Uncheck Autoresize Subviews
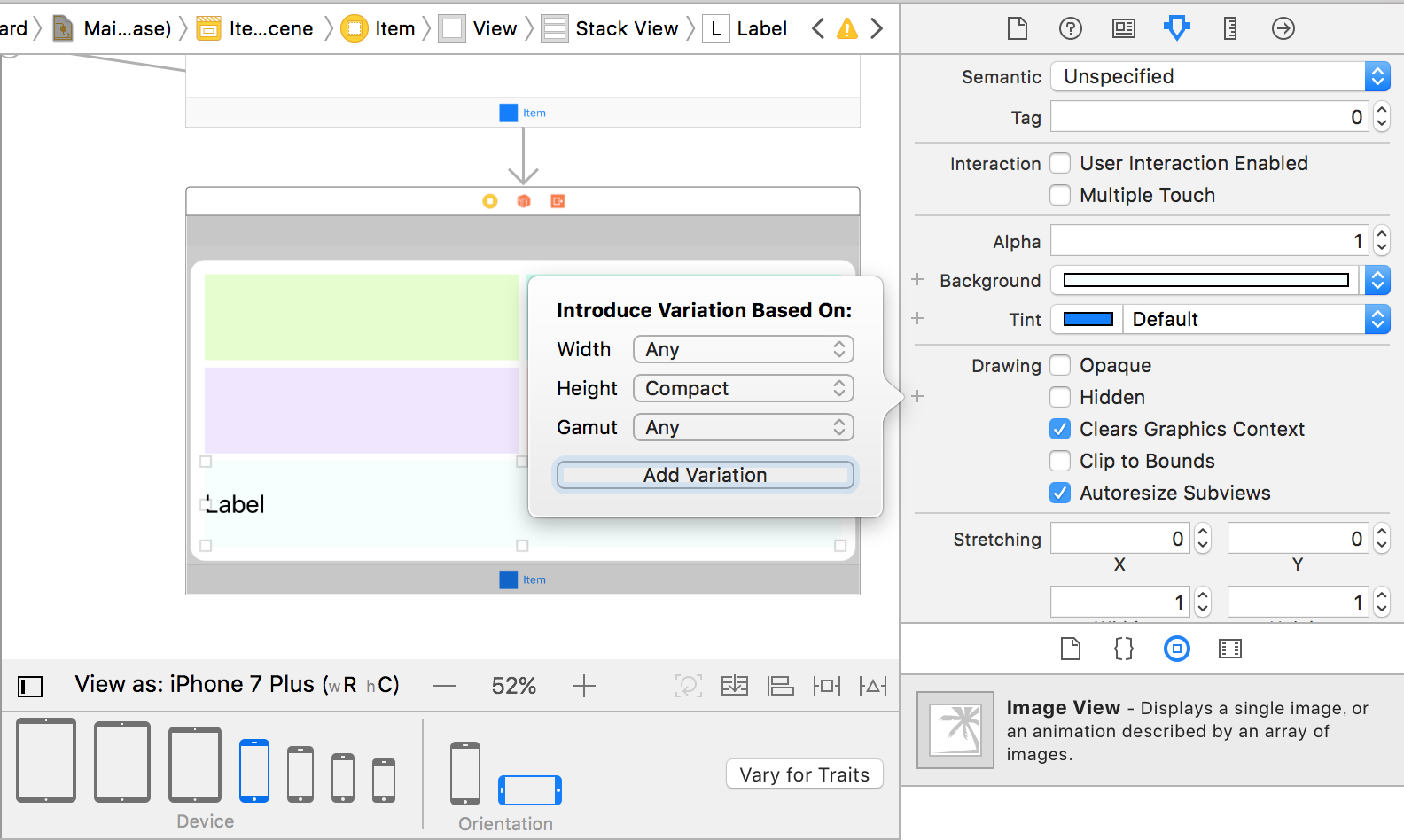The image size is (1404, 840). (1060, 493)
